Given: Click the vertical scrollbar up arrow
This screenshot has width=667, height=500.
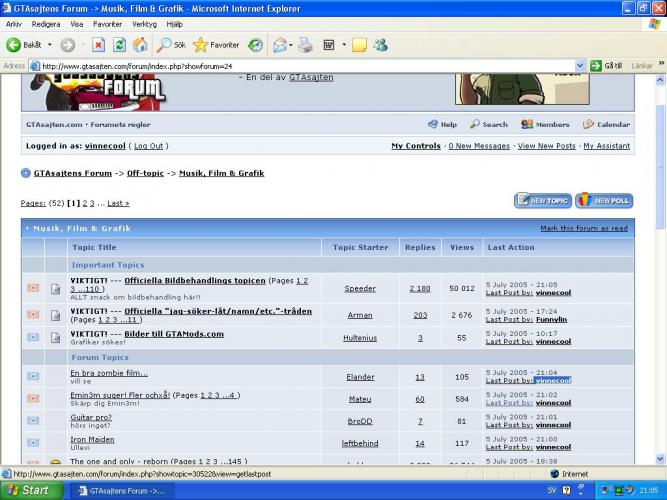Looking at the screenshot, I should [660, 80].
